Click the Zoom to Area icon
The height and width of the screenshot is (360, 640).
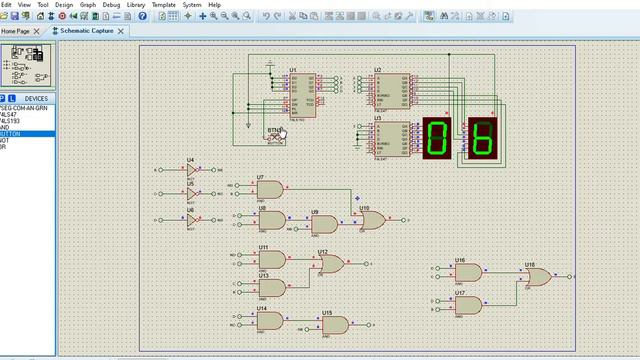coord(247,16)
